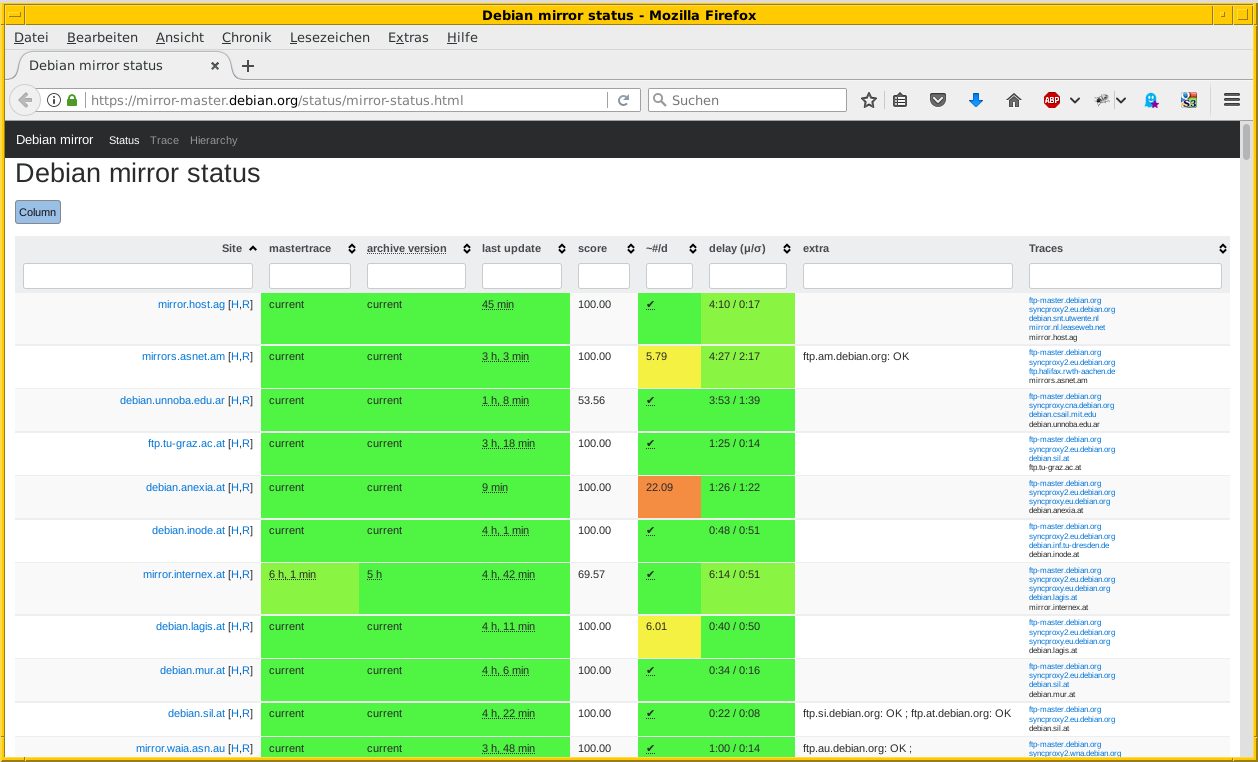The image size is (1258, 762).
Task: Click the Adblock Plus ABP icon
Action: pyautogui.click(x=1052, y=100)
